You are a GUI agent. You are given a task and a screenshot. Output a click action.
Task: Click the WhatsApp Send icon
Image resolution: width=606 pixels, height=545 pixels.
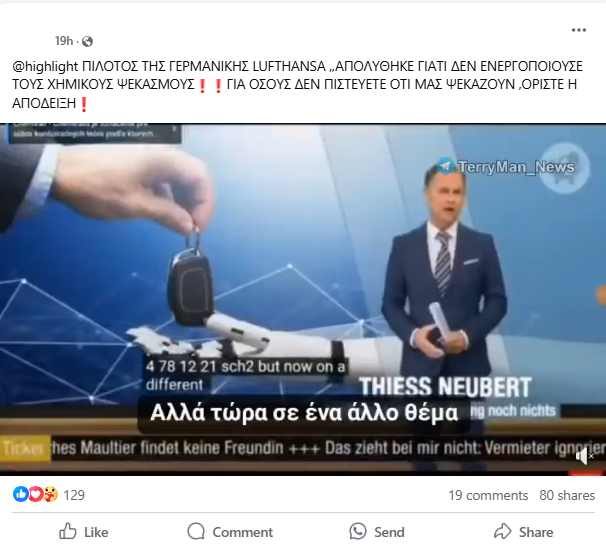357,531
